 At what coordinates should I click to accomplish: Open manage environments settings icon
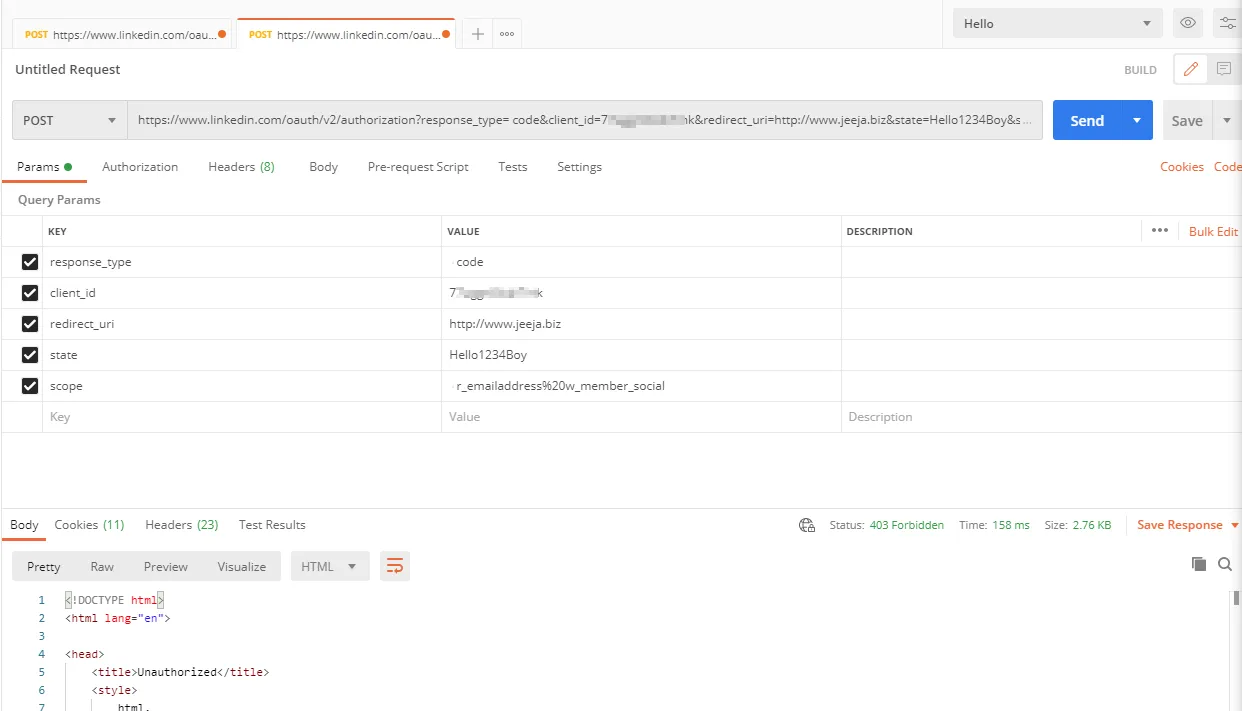(1228, 23)
